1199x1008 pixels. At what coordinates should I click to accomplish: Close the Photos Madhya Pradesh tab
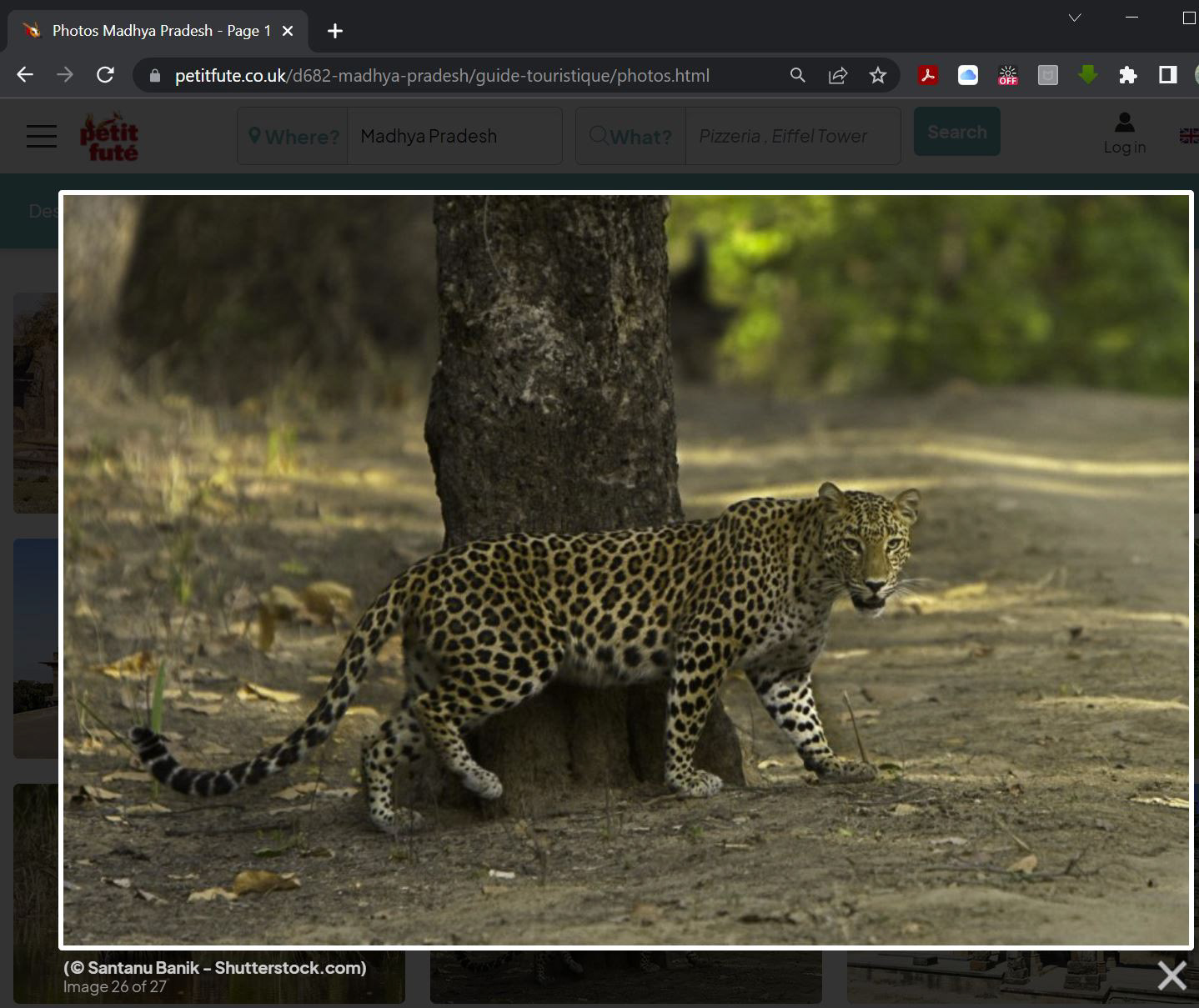coord(288,31)
